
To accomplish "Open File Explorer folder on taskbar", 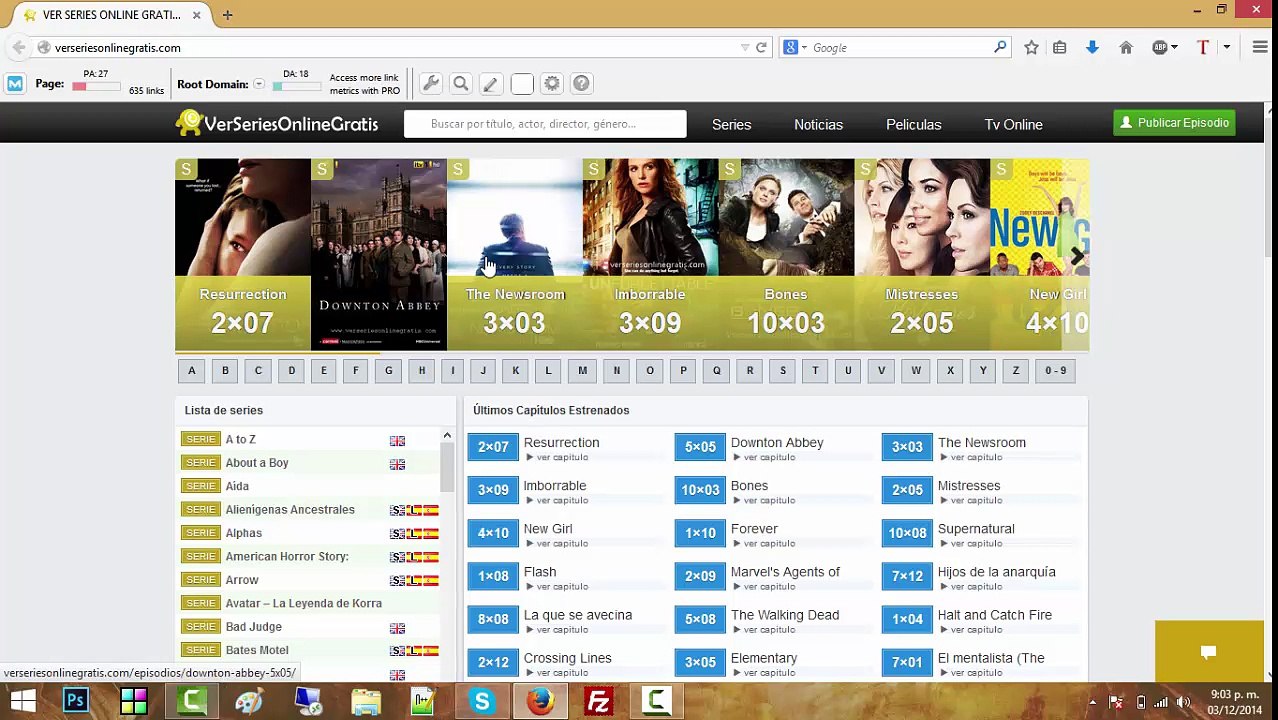I will pos(366,701).
